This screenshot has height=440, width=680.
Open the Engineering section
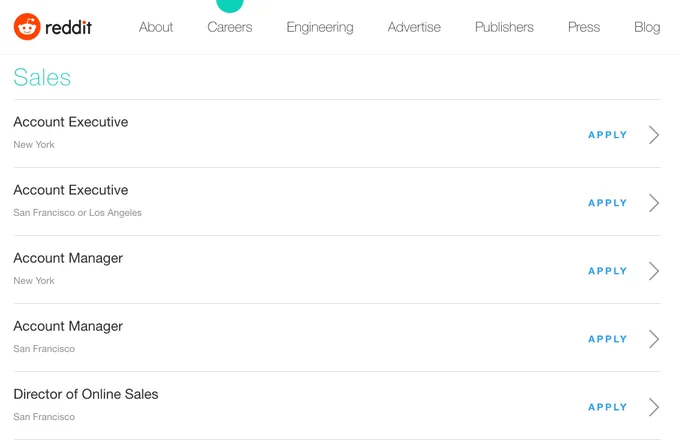pos(320,28)
